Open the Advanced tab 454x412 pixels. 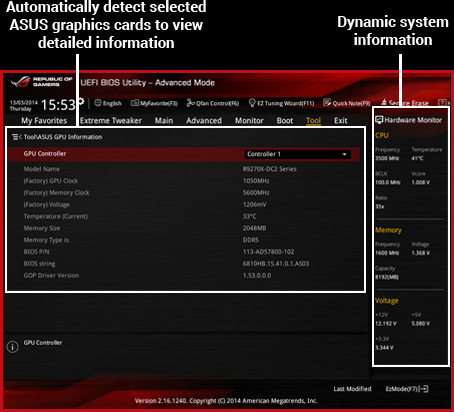[x=204, y=121]
